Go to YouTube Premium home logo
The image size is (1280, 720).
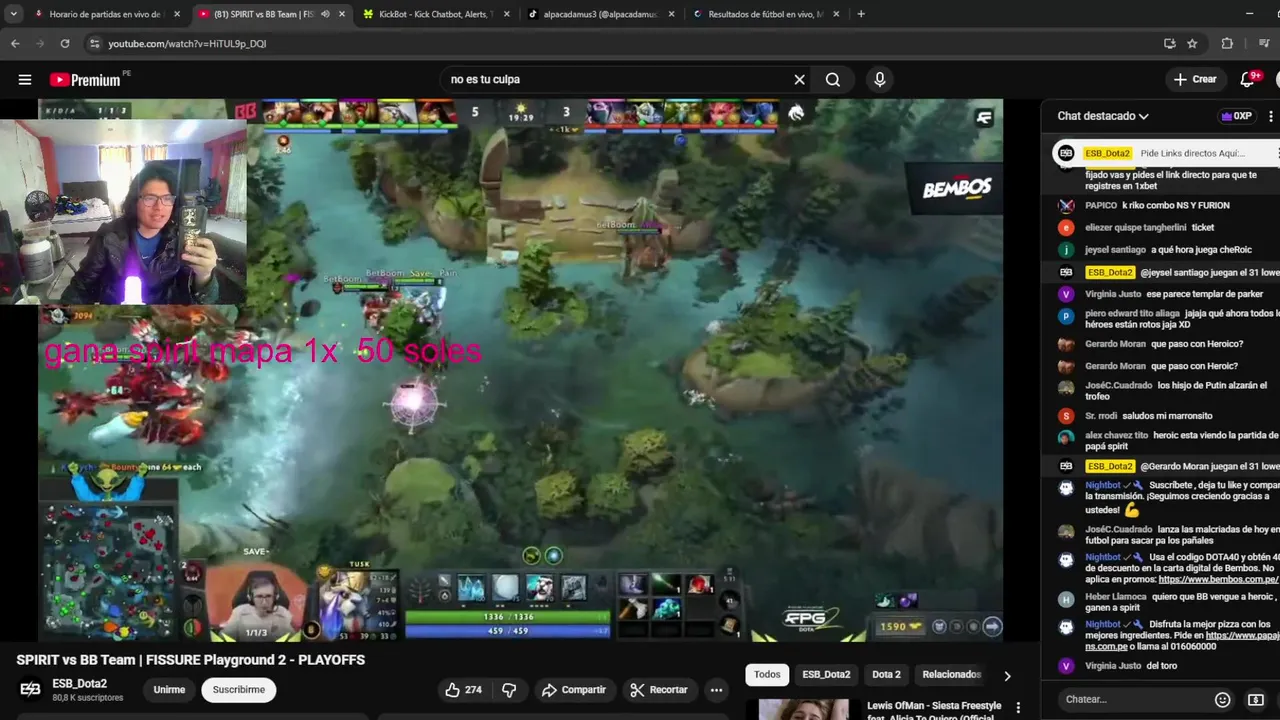(x=85, y=80)
